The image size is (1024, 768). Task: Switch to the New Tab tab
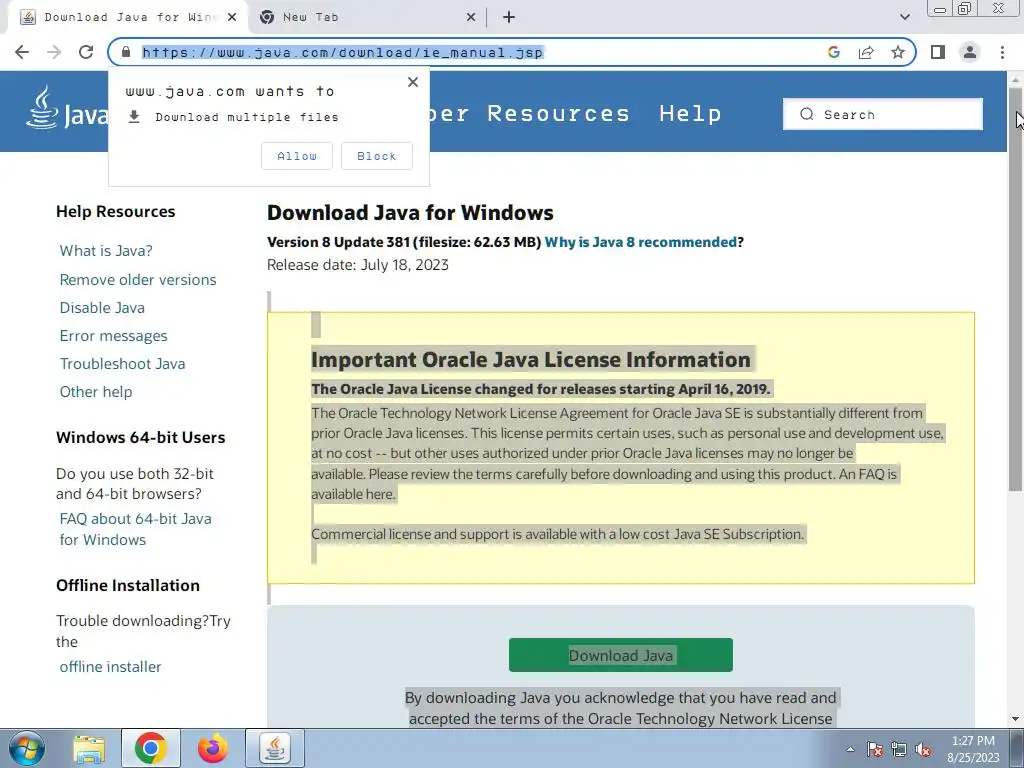367,17
